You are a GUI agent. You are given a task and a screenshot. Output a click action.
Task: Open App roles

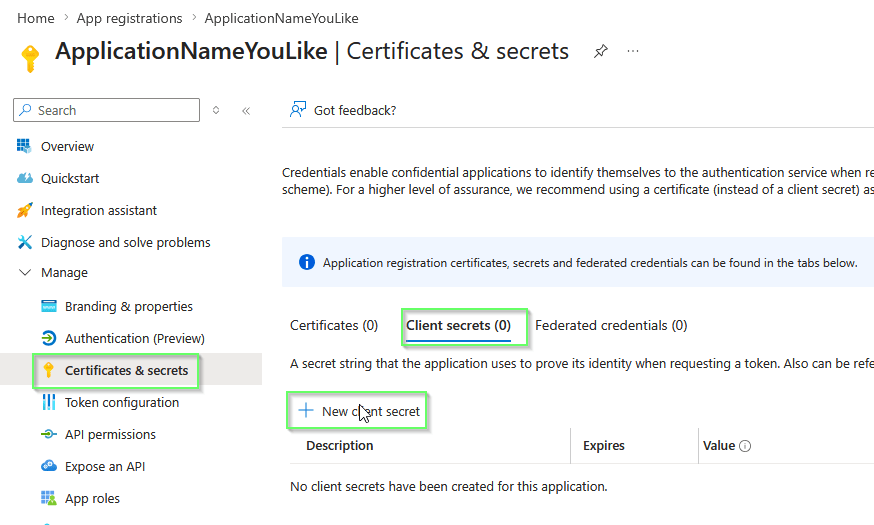pos(92,498)
